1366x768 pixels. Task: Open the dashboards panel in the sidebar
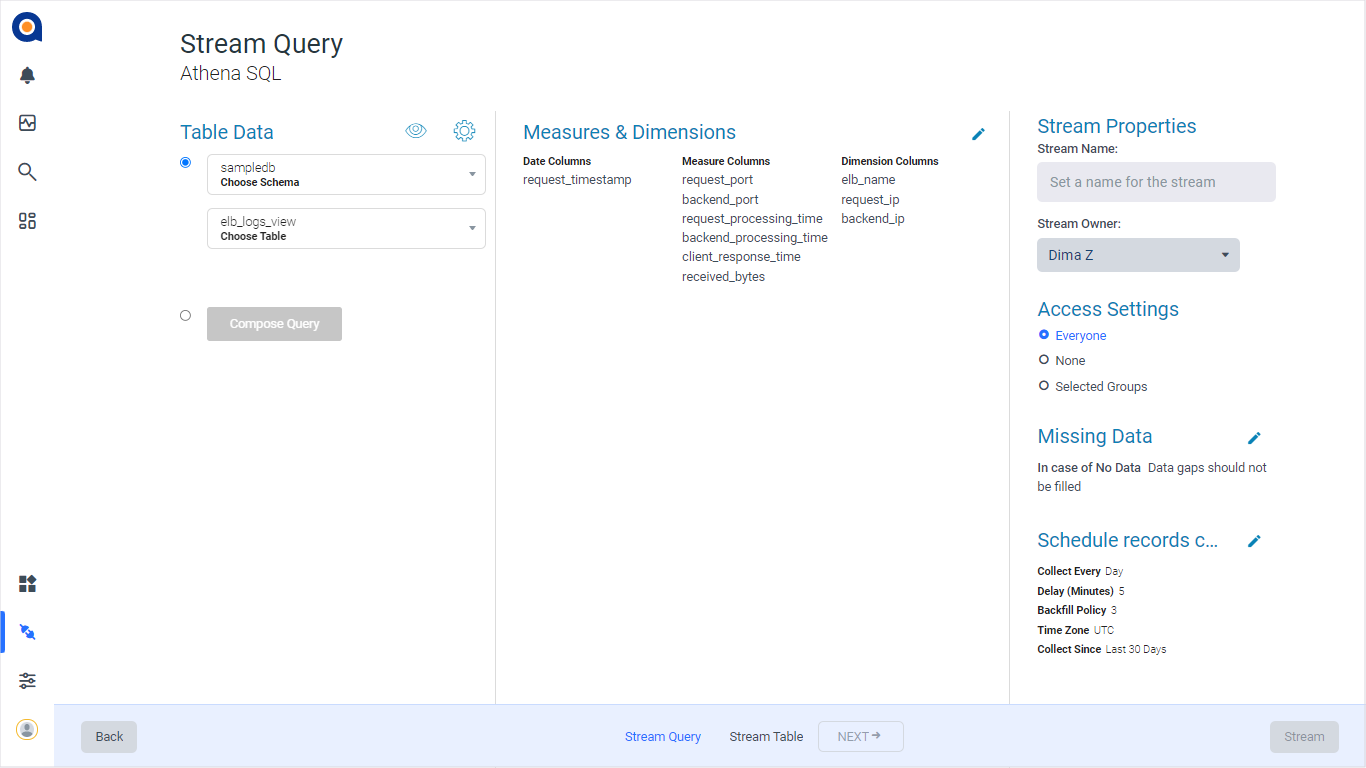(27, 221)
